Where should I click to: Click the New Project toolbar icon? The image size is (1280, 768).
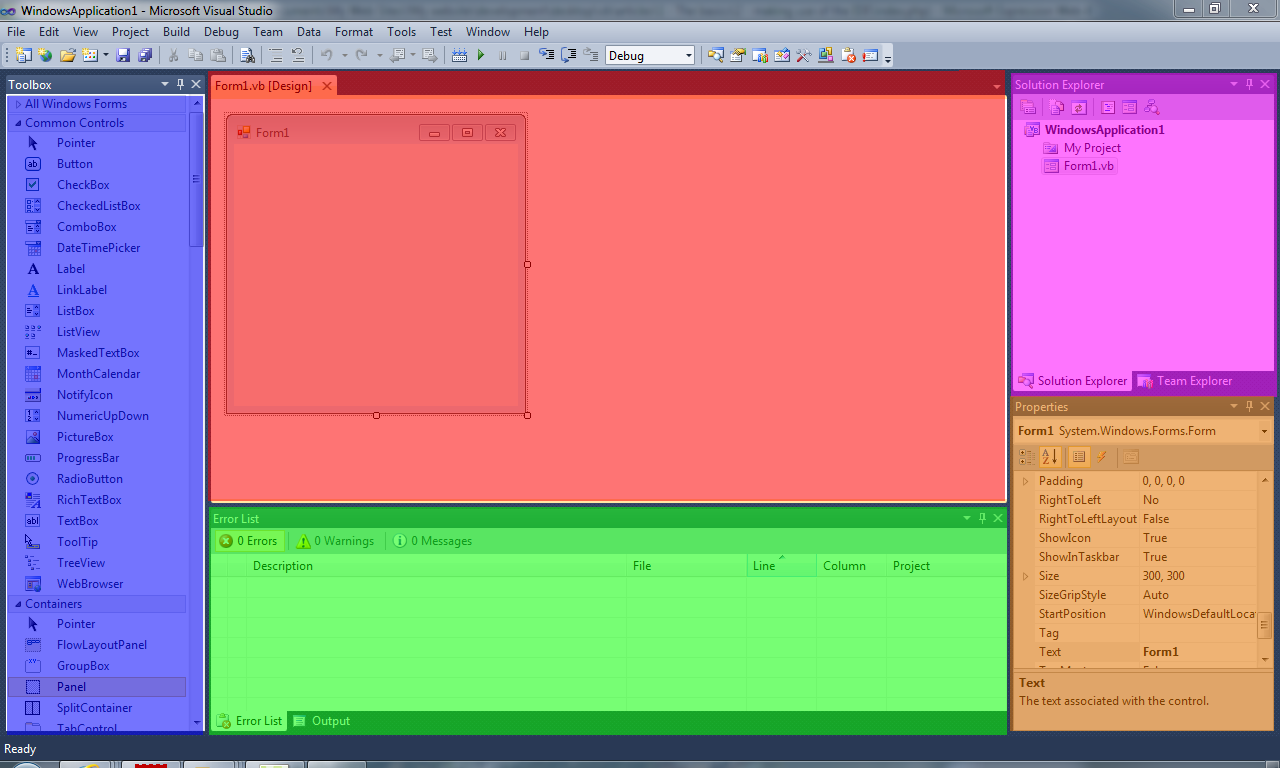24,55
